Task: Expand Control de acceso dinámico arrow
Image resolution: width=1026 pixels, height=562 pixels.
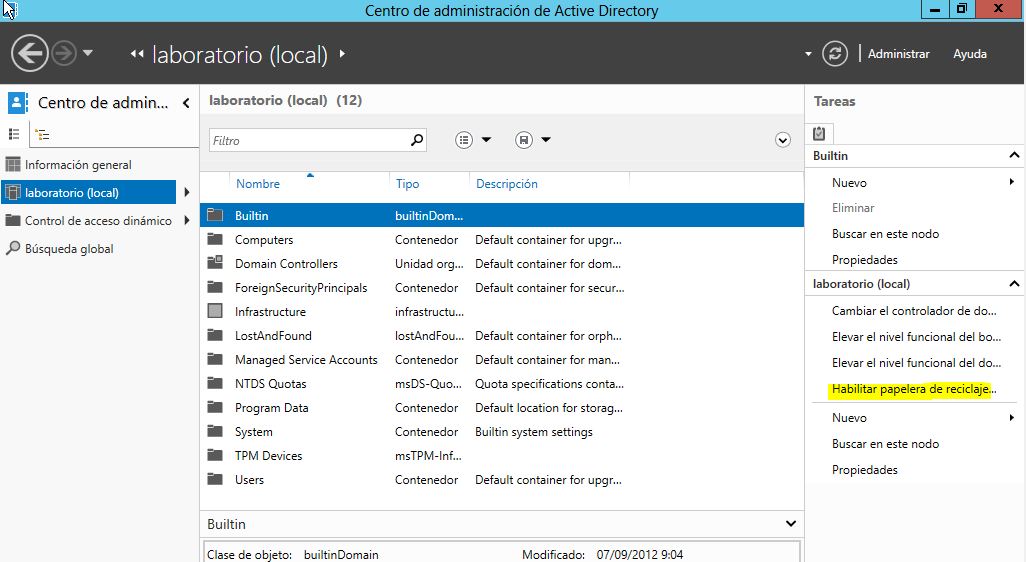Action: [187, 220]
